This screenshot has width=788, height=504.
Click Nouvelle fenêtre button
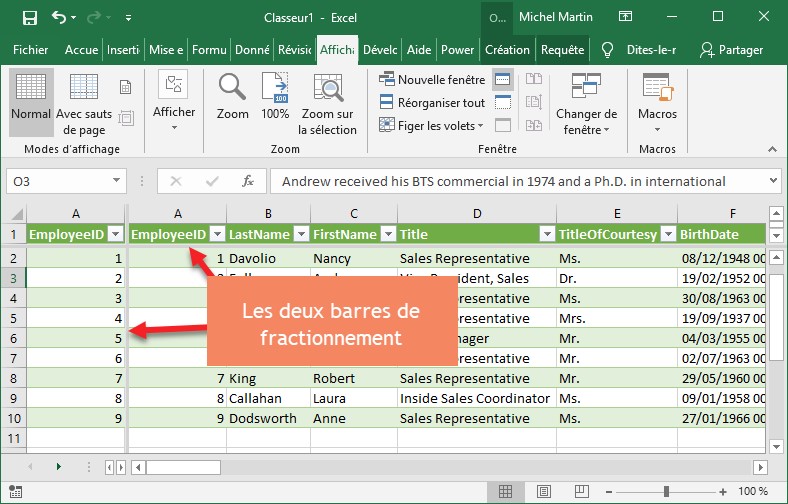tap(432, 80)
